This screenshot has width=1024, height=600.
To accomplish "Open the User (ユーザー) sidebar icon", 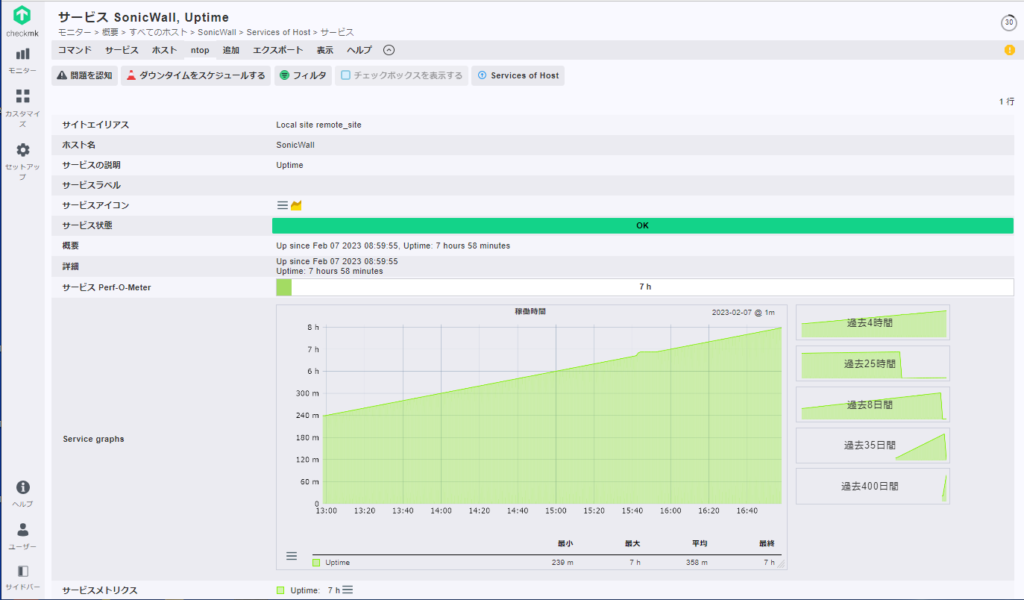I will point(22,529).
